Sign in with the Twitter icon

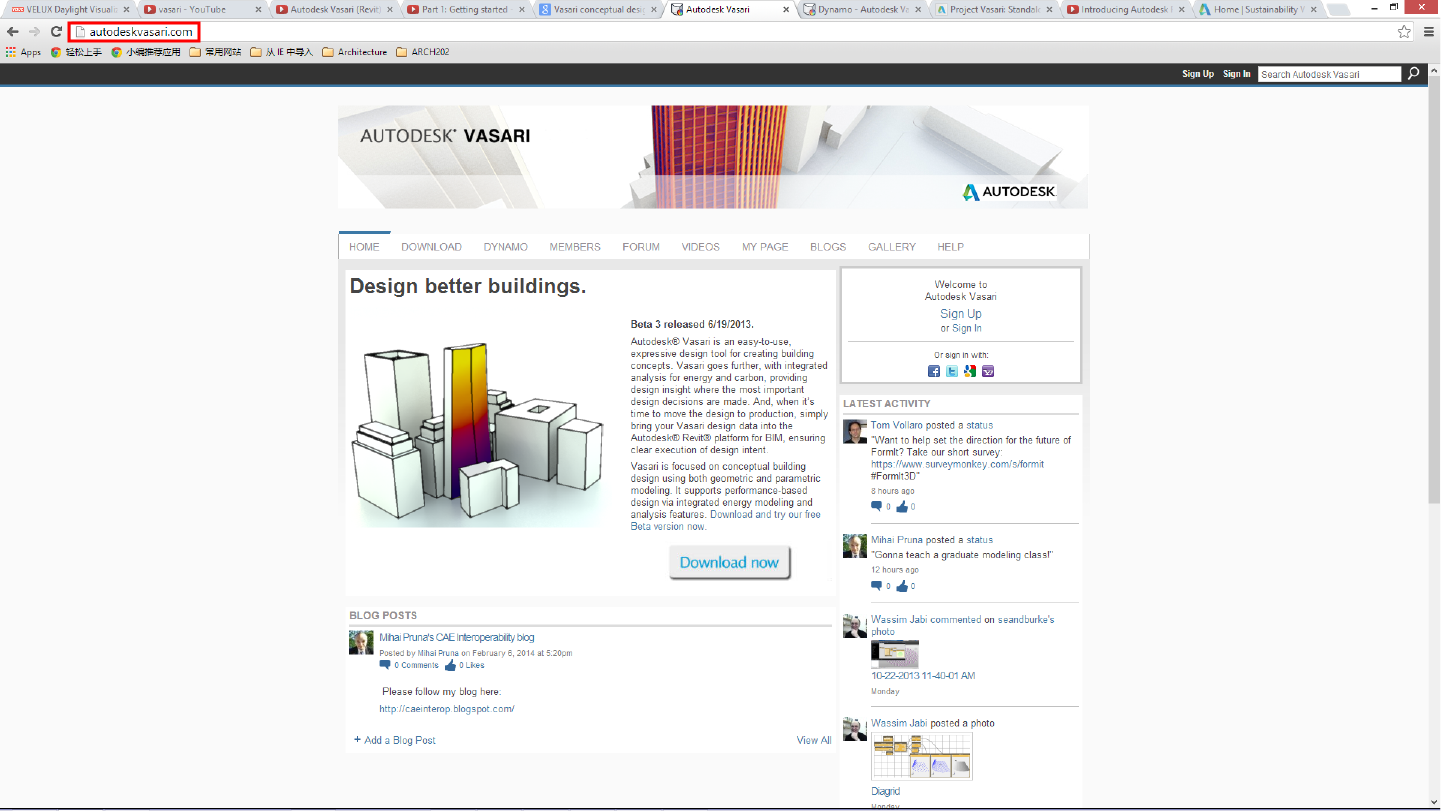(x=952, y=371)
